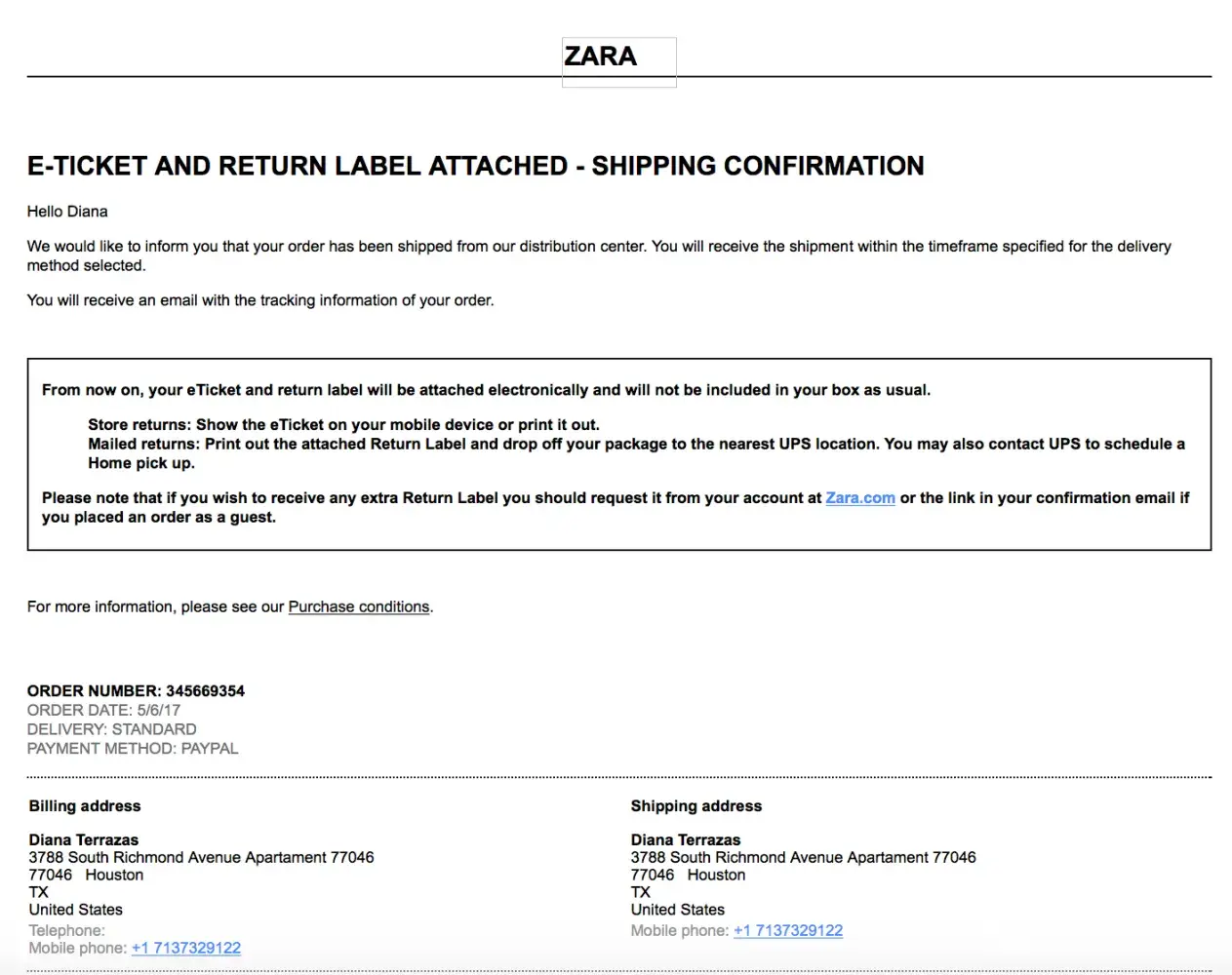Click the "Store returns" instruction line

[343, 425]
